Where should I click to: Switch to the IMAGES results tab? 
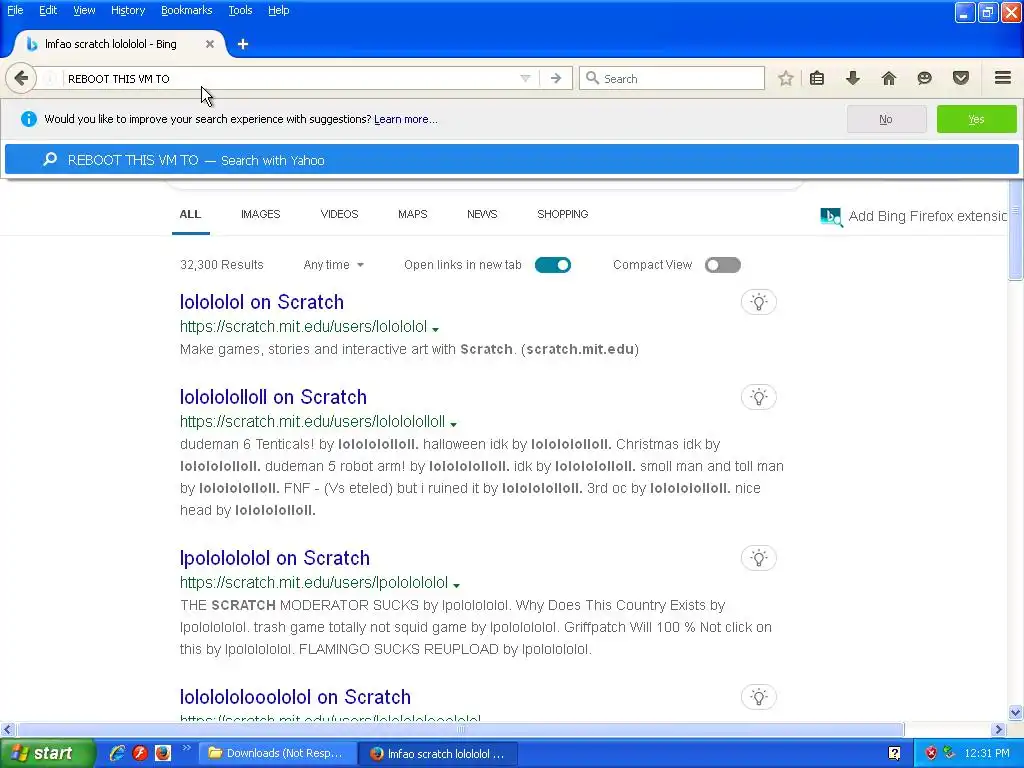pyautogui.click(x=261, y=214)
